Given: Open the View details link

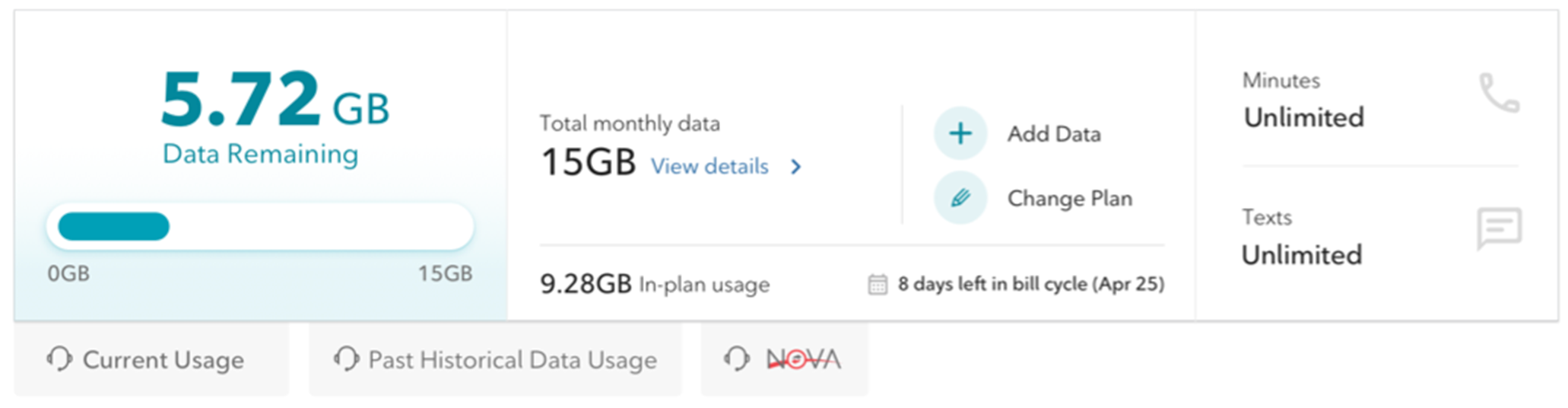Looking at the screenshot, I should 709,167.
